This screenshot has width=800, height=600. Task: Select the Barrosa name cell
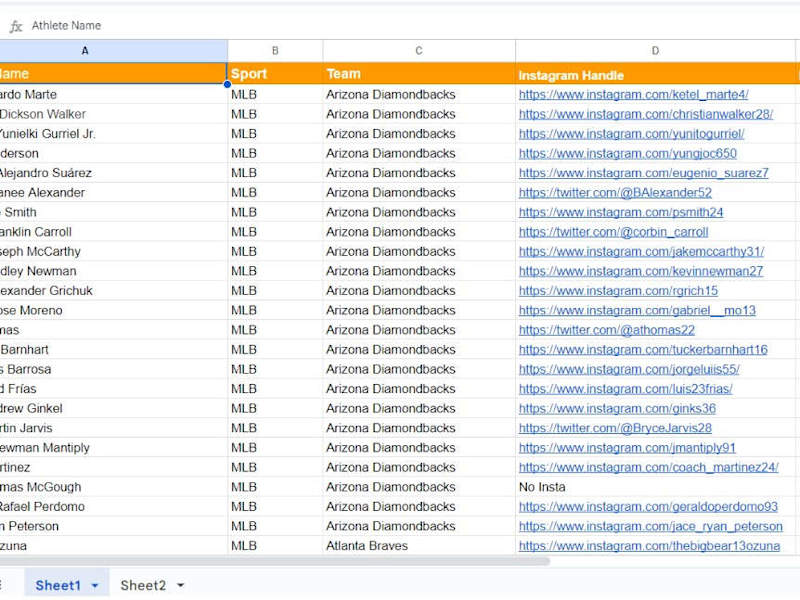point(113,369)
